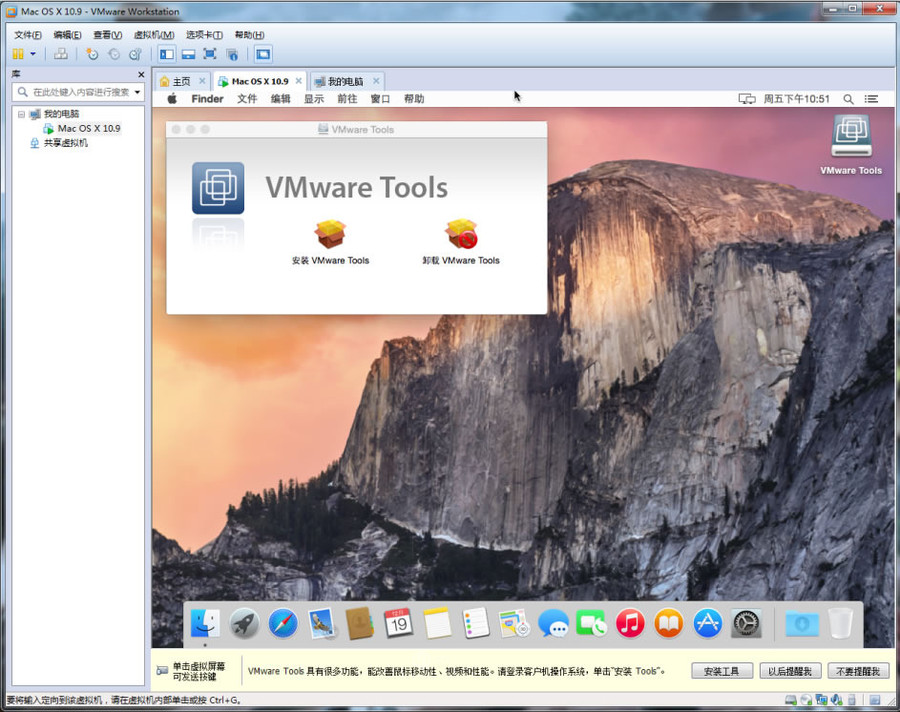Toggle full screen mode toolbar button
The height and width of the screenshot is (712, 900).
(210, 54)
